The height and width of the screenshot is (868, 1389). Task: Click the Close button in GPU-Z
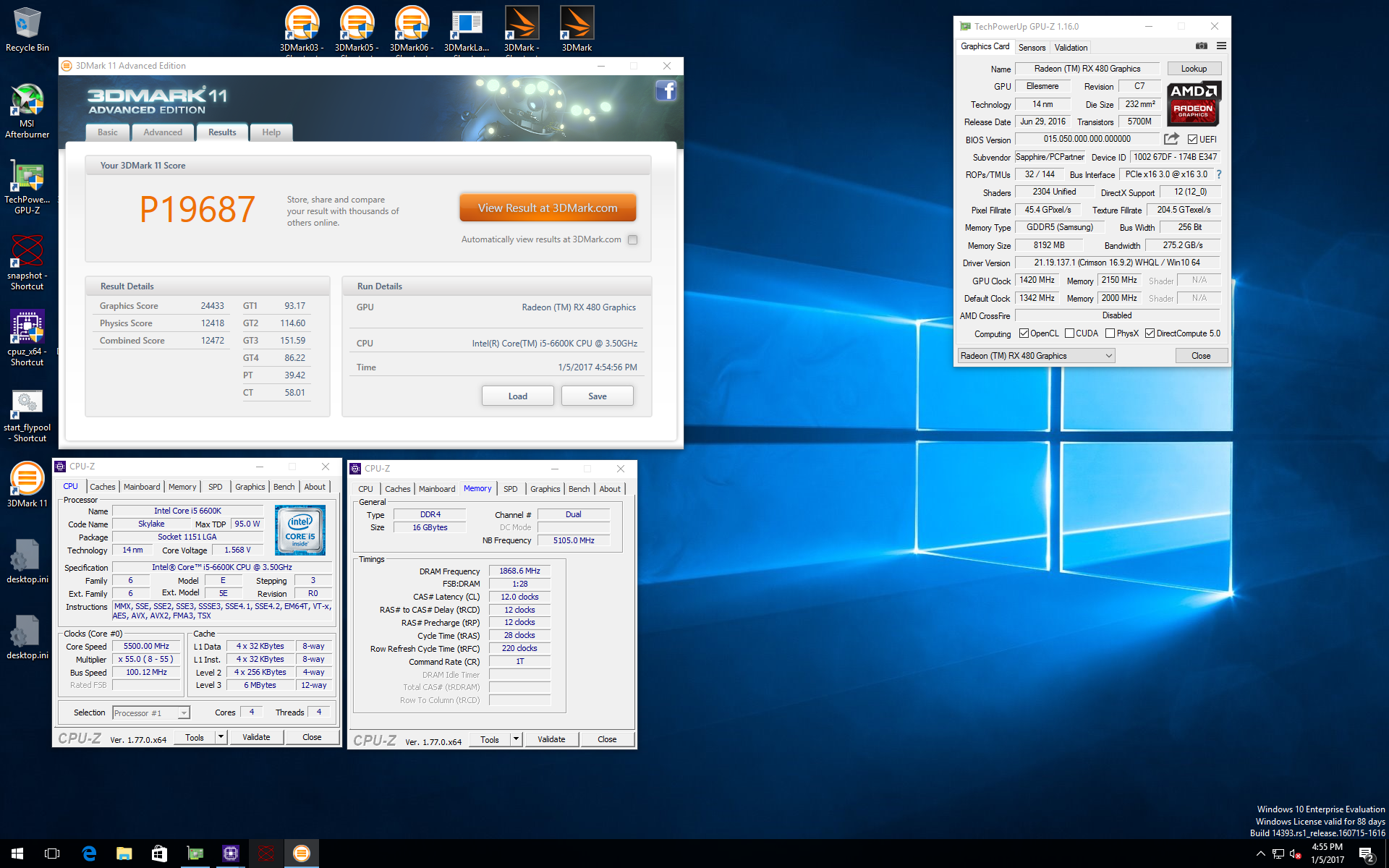[1201, 356]
